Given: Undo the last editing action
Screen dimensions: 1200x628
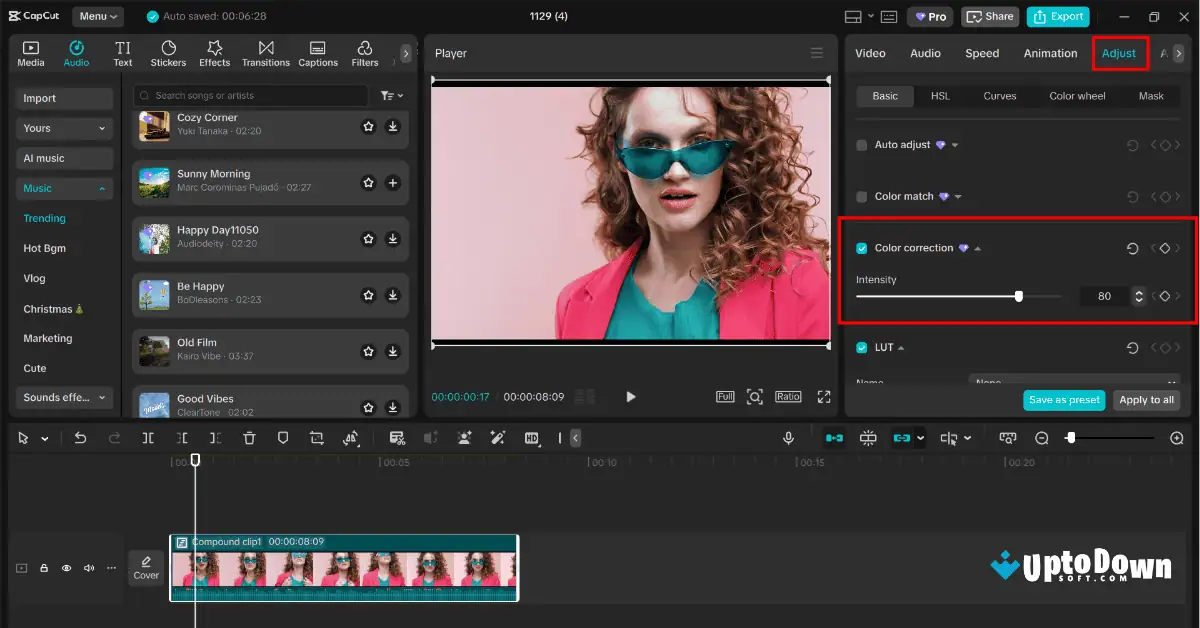Looking at the screenshot, I should pyautogui.click(x=81, y=437).
